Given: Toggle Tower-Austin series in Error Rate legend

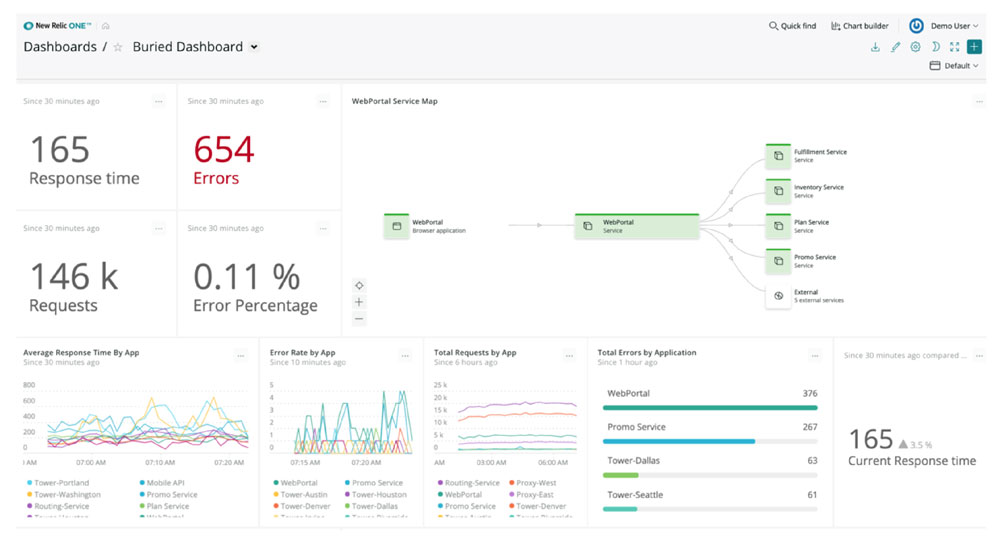Looking at the screenshot, I should point(300,494).
